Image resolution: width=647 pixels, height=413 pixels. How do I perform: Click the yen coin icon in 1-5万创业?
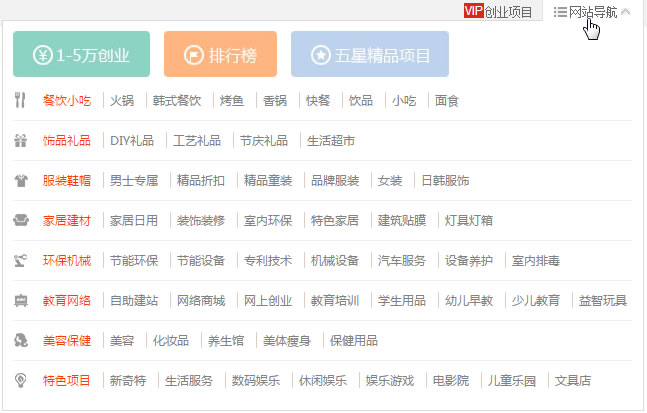pyautogui.click(x=43, y=55)
